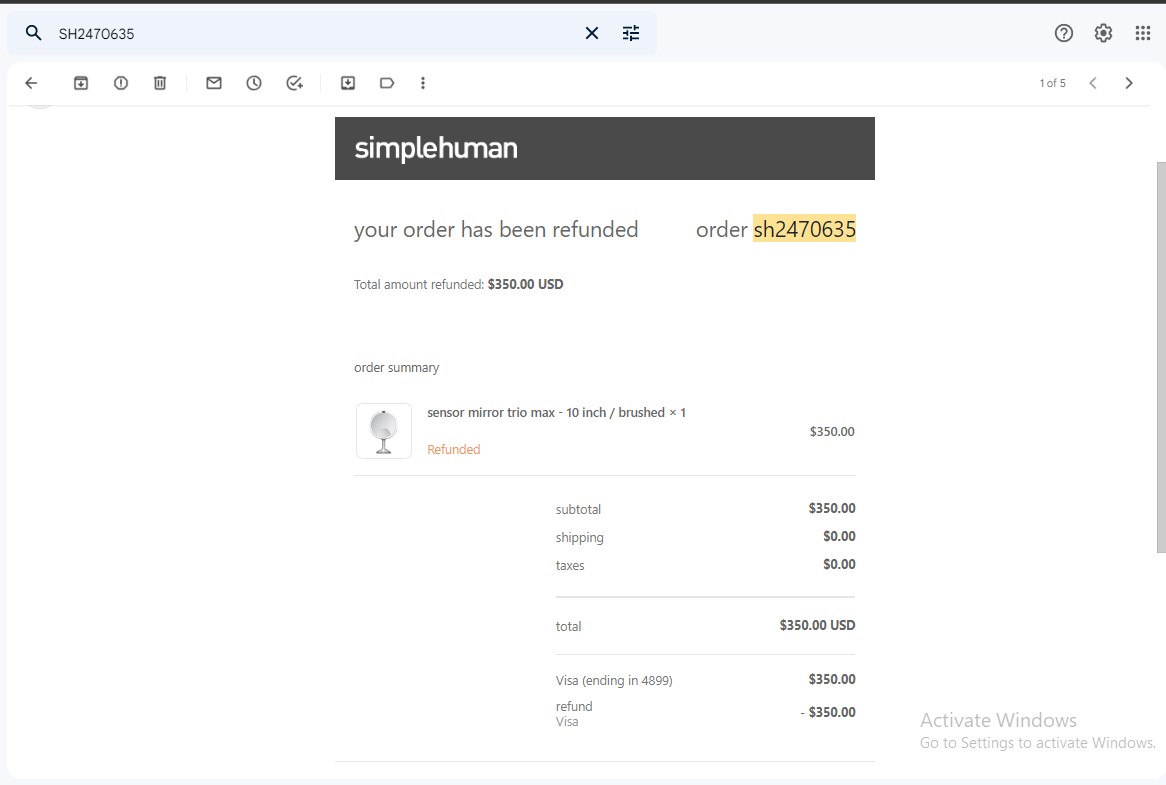
Task: Open the Support help icon
Action: [1063, 33]
